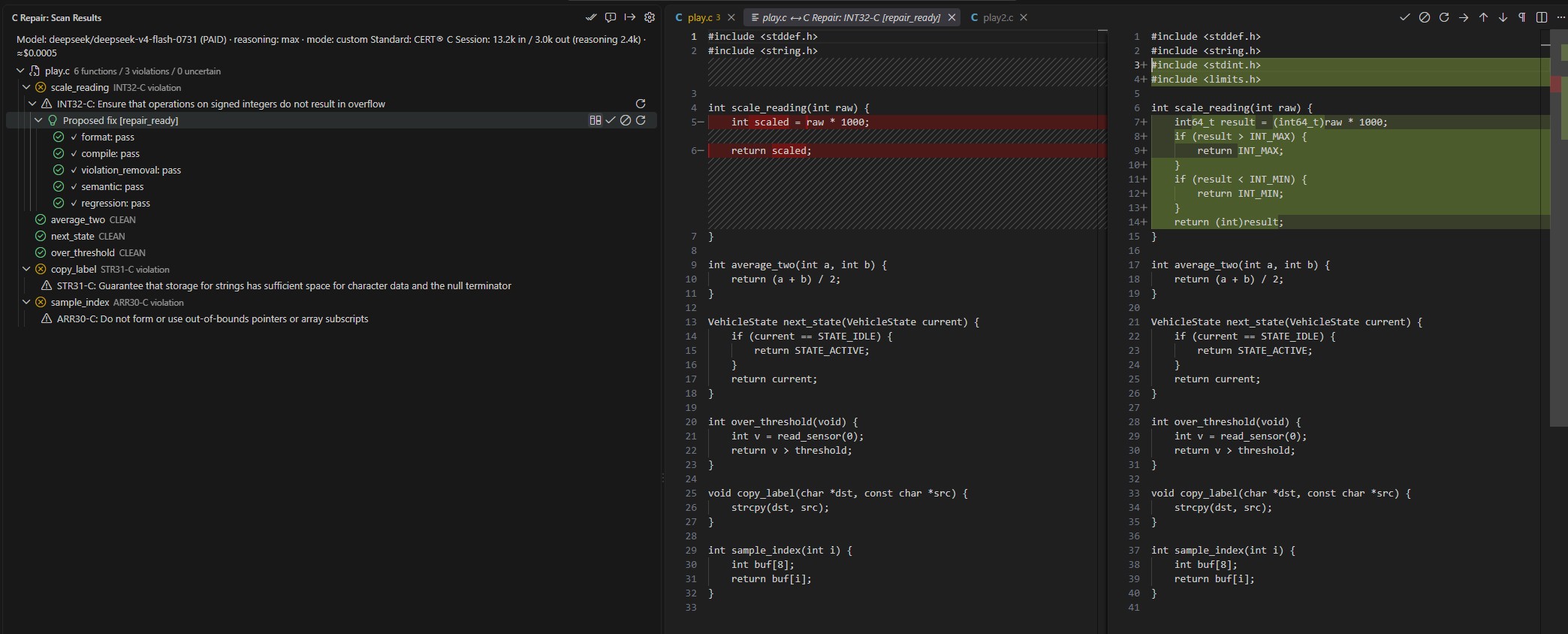Open more actions ellipsis in diff toolbar
This screenshot has height=634, width=1568.
coord(1561,17)
